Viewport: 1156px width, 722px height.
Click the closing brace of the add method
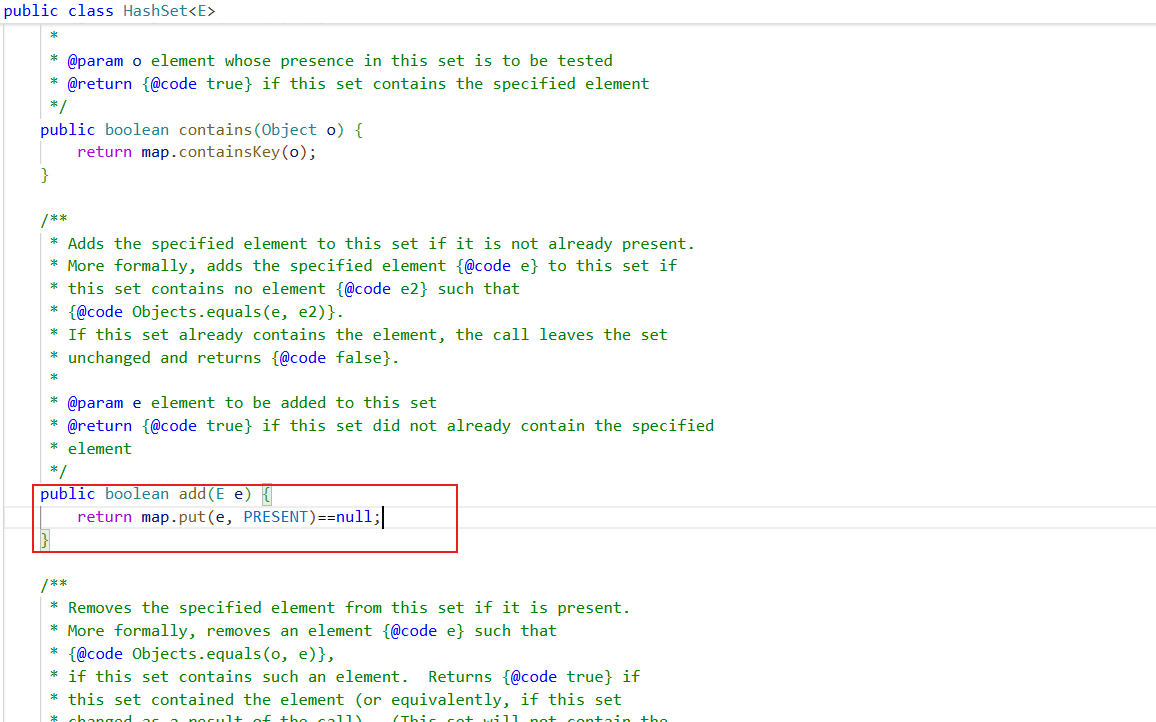tap(45, 540)
